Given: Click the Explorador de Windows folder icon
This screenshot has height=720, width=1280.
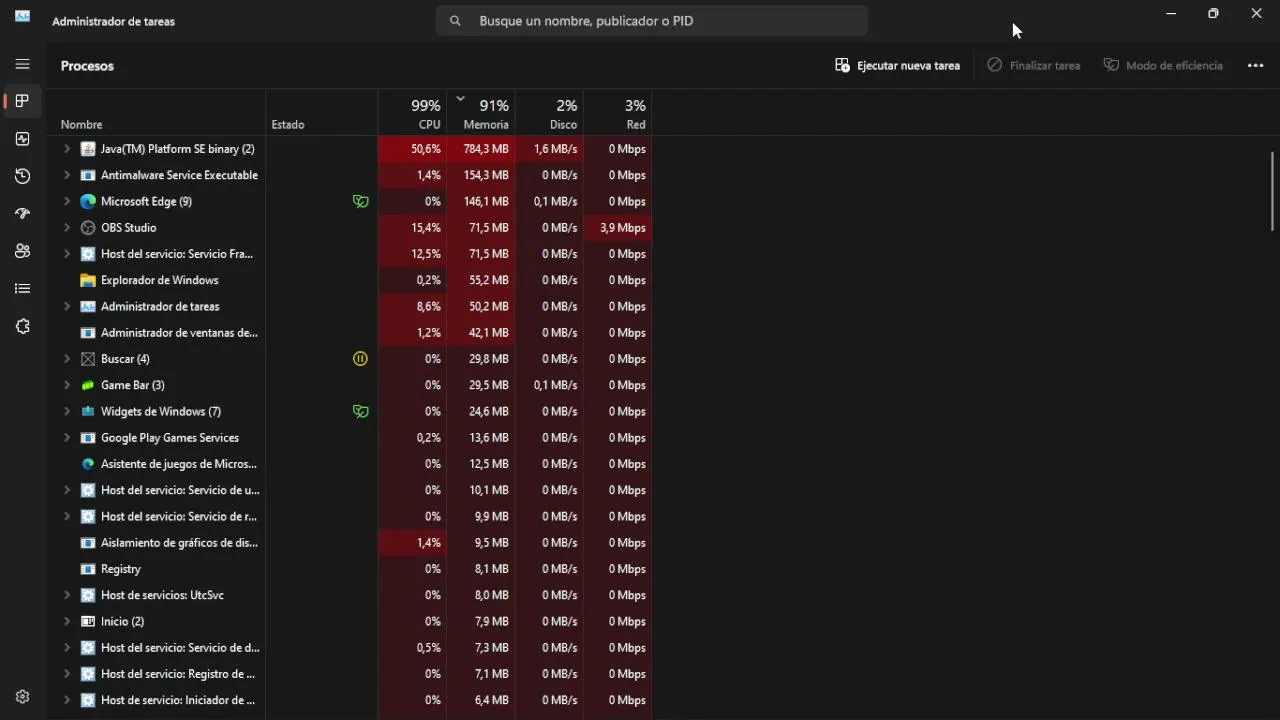Looking at the screenshot, I should [x=88, y=280].
